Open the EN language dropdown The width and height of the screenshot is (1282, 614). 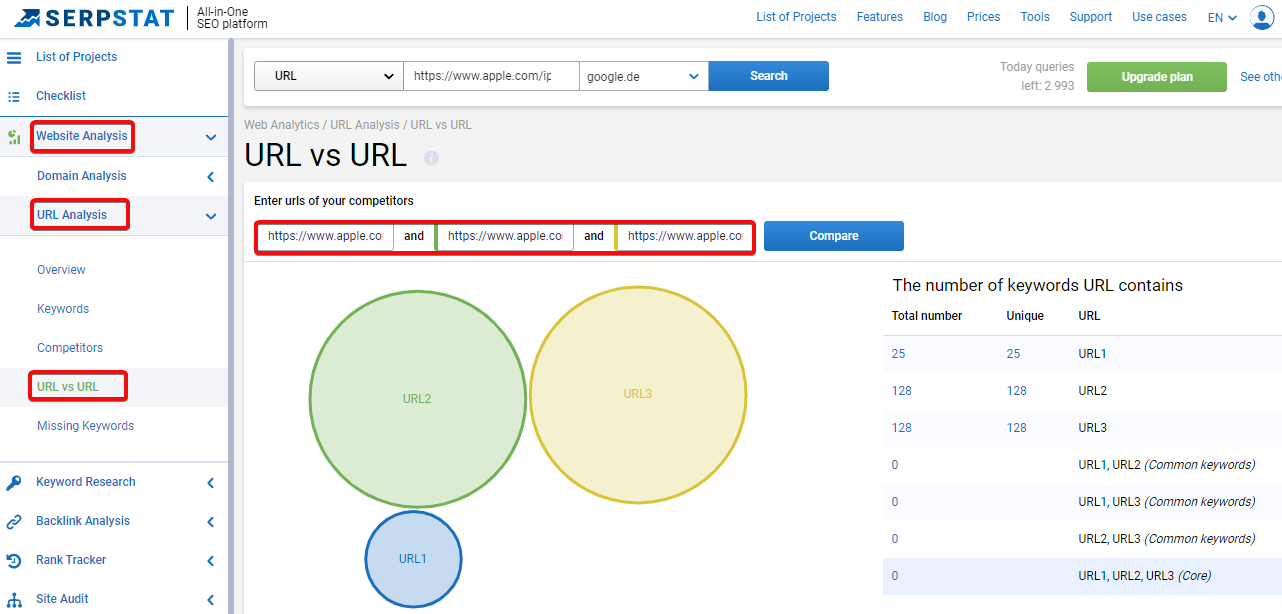(x=1222, y=17)
